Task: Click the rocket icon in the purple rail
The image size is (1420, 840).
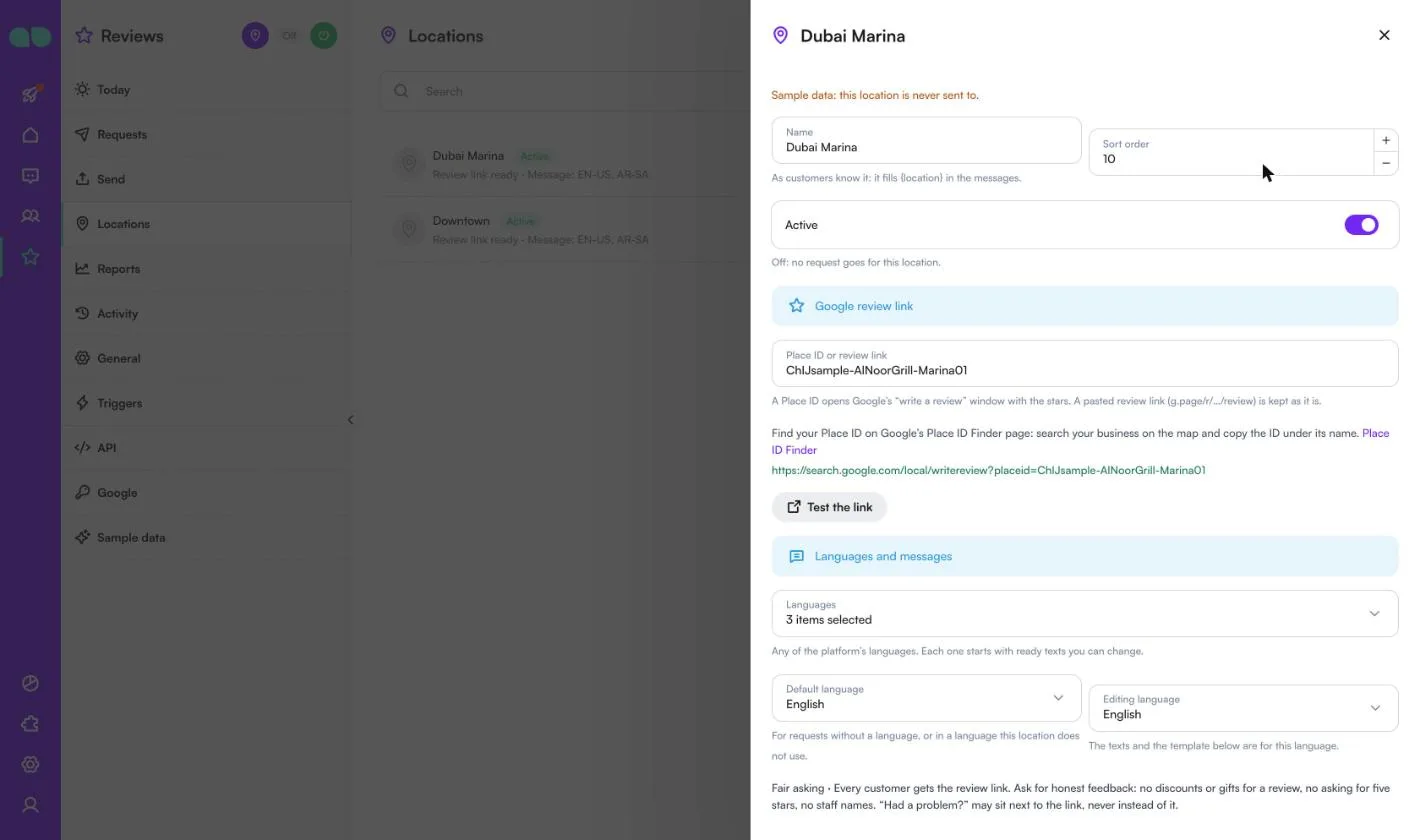Action: pos(30,94)
